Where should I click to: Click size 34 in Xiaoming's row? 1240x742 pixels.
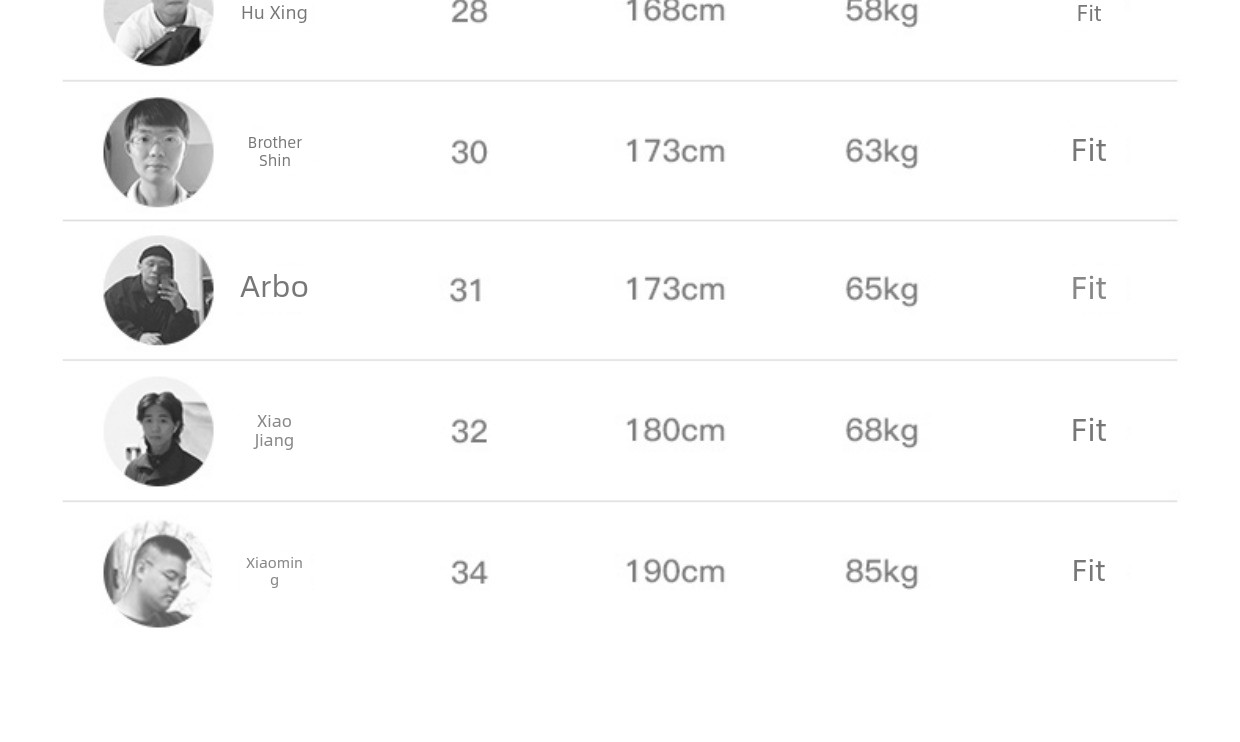[469, 572]
